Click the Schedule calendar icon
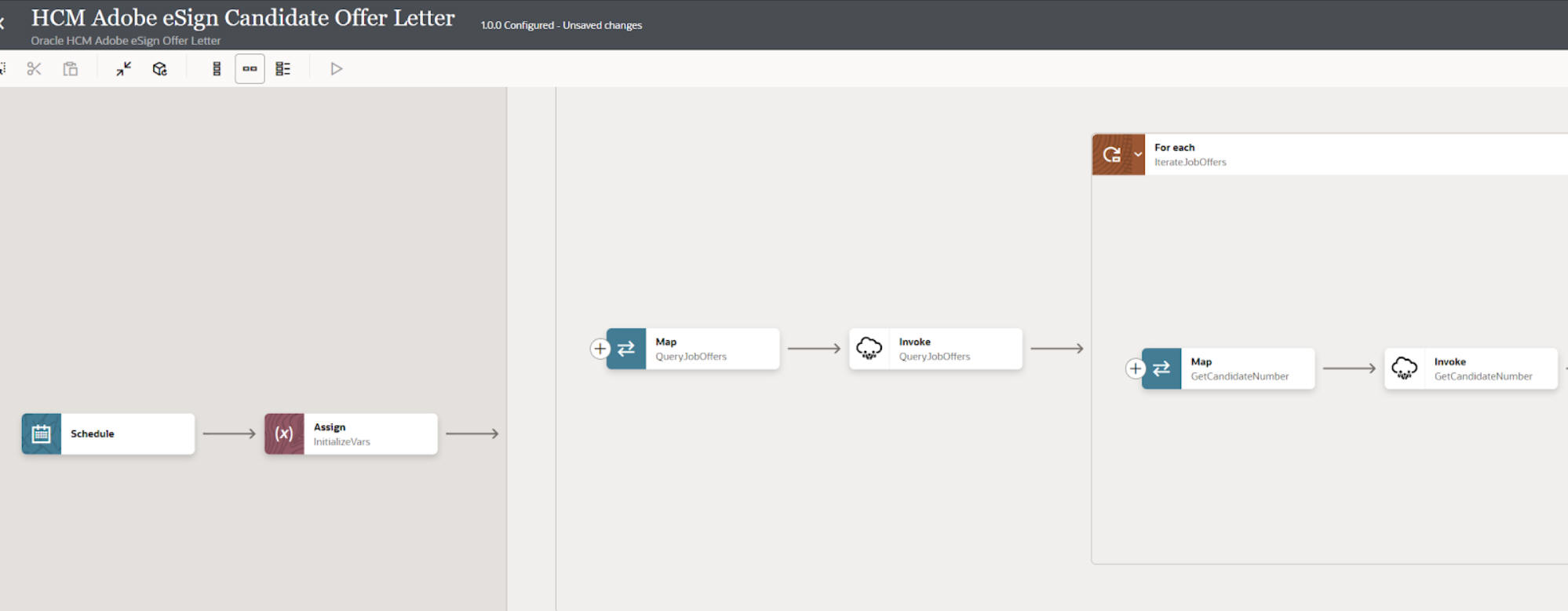The width and height of the screenshot is (1568, 611). click(x=42, y=434)
